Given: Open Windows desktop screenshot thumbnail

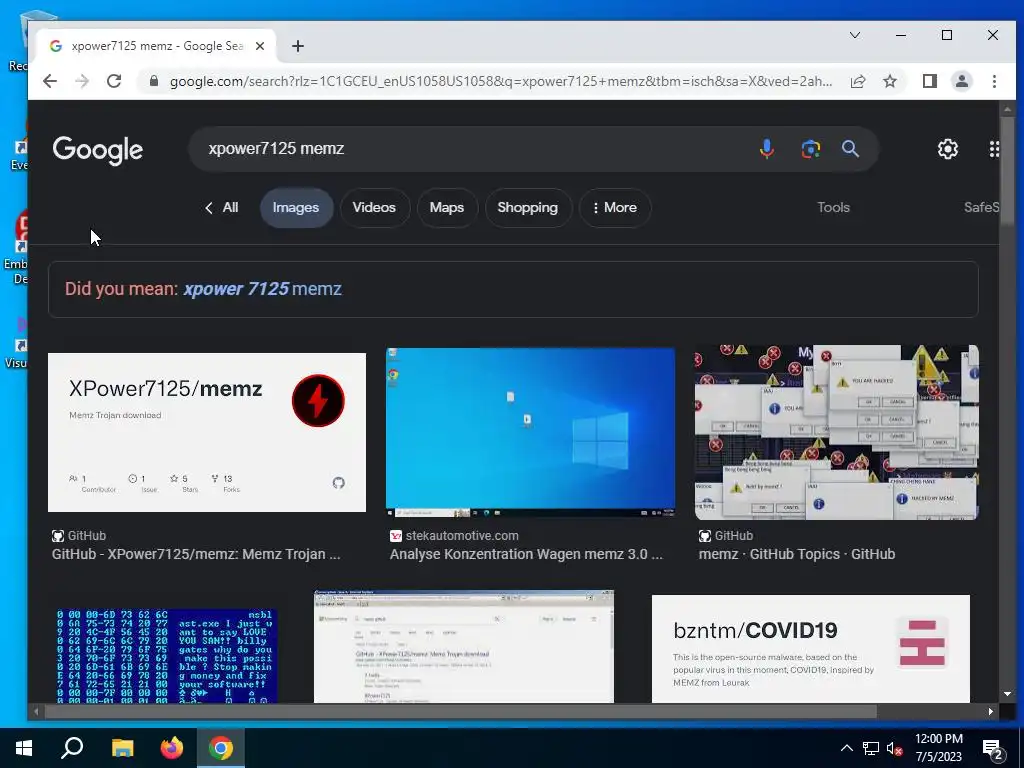Looking at the screenshot, I should tap(530, 432).
